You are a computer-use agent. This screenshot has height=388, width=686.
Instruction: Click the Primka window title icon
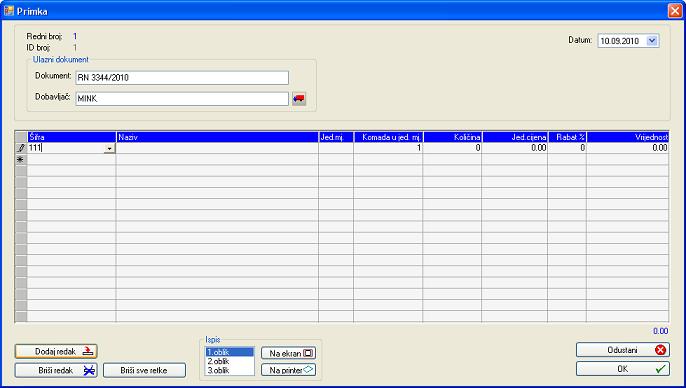coord(9,11)
